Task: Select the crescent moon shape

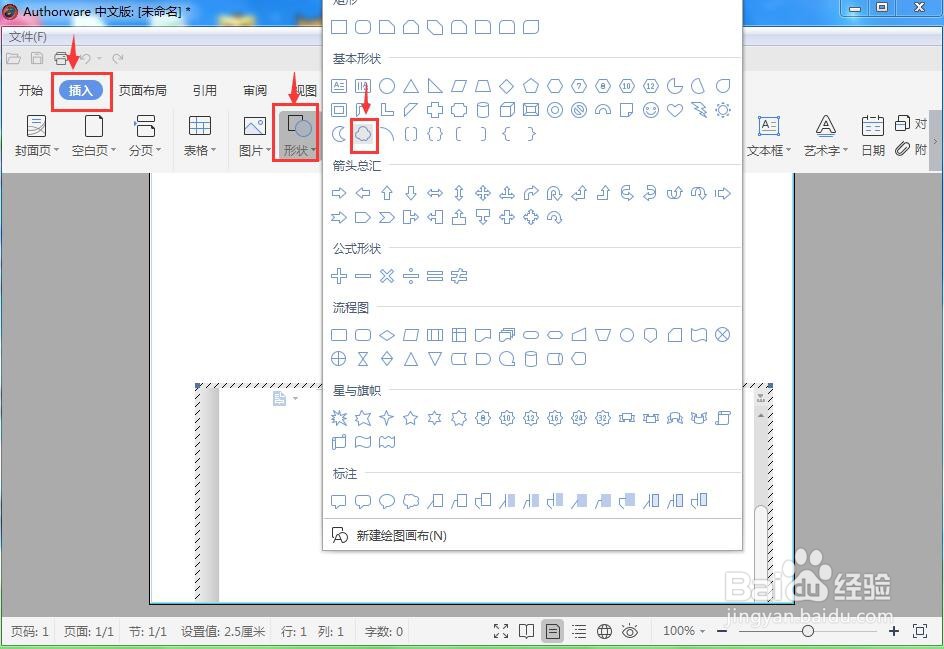Action: pos(339,134)
